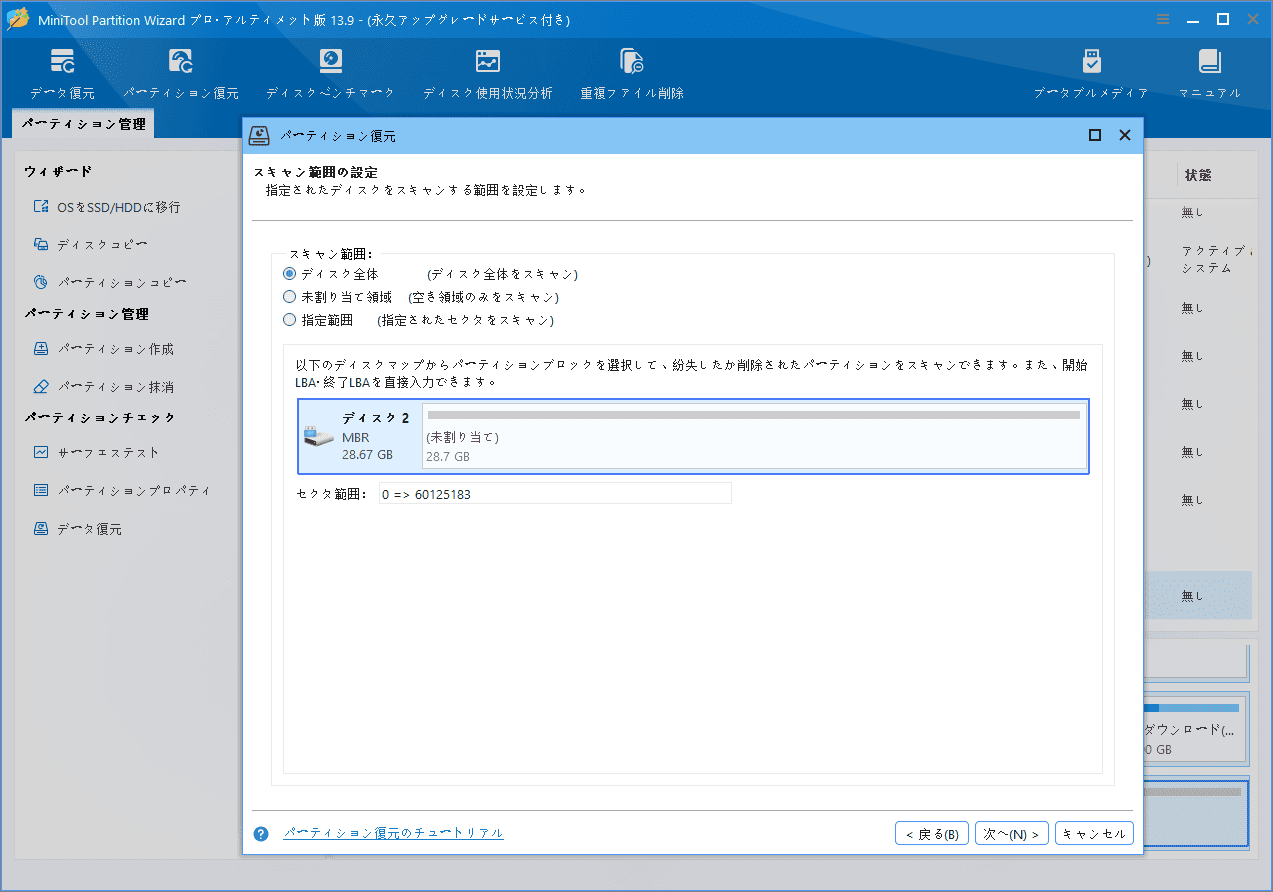Open マニュアル icon
Screen dimensions: 1273x892
pos(1210,74)
